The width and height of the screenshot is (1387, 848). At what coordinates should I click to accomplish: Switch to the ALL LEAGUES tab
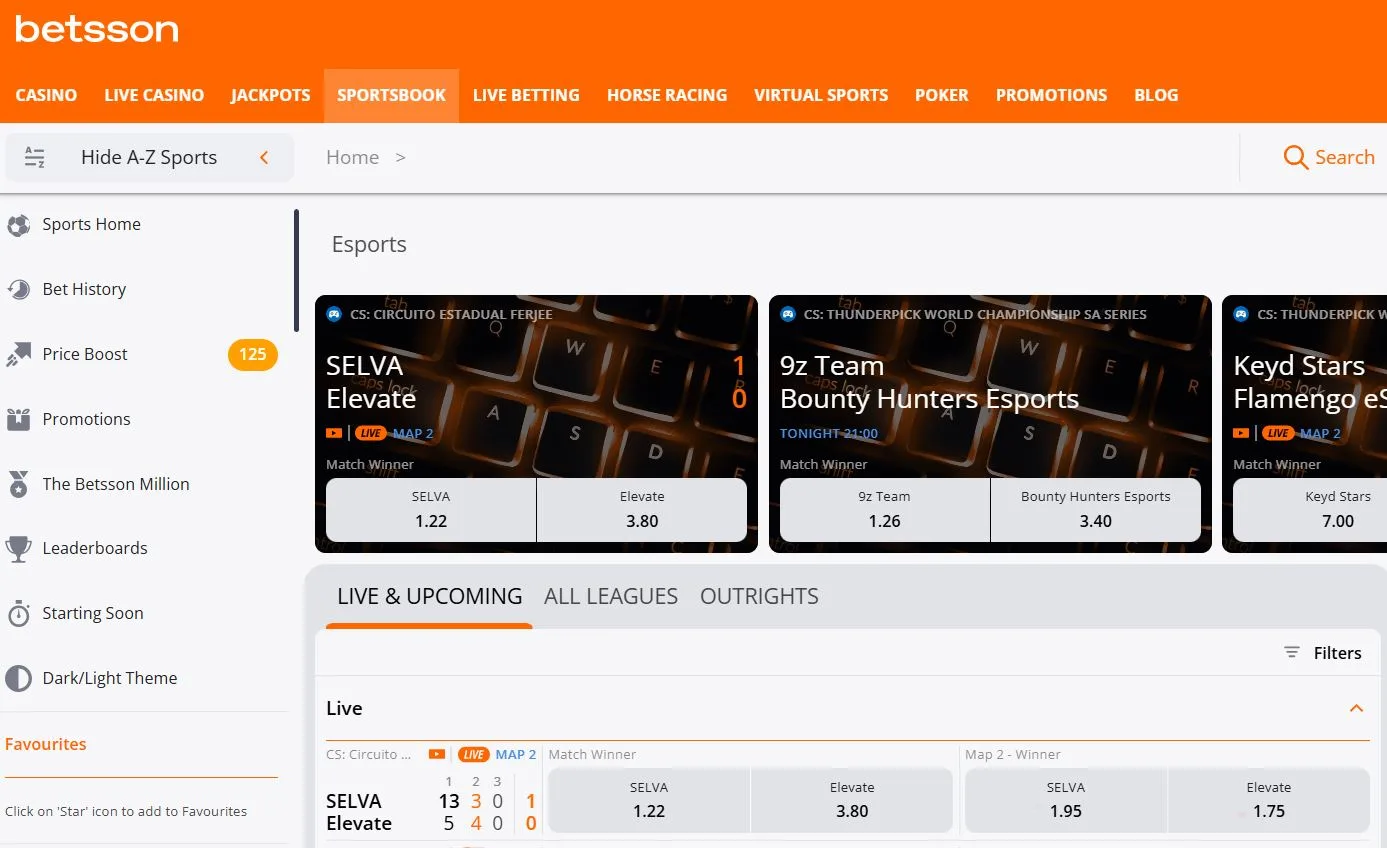611,597
